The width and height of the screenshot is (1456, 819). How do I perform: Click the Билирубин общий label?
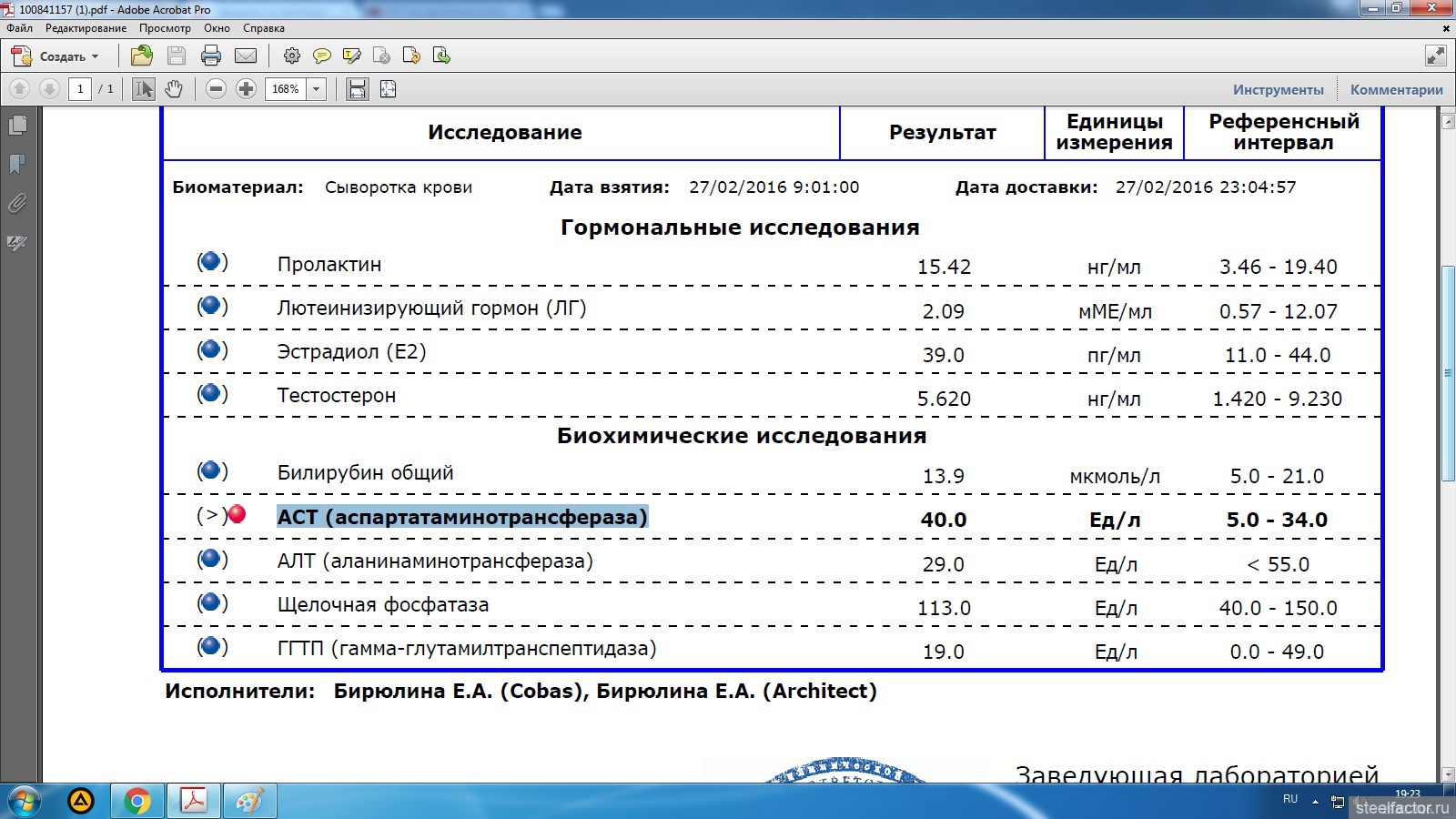pos(365,473)
